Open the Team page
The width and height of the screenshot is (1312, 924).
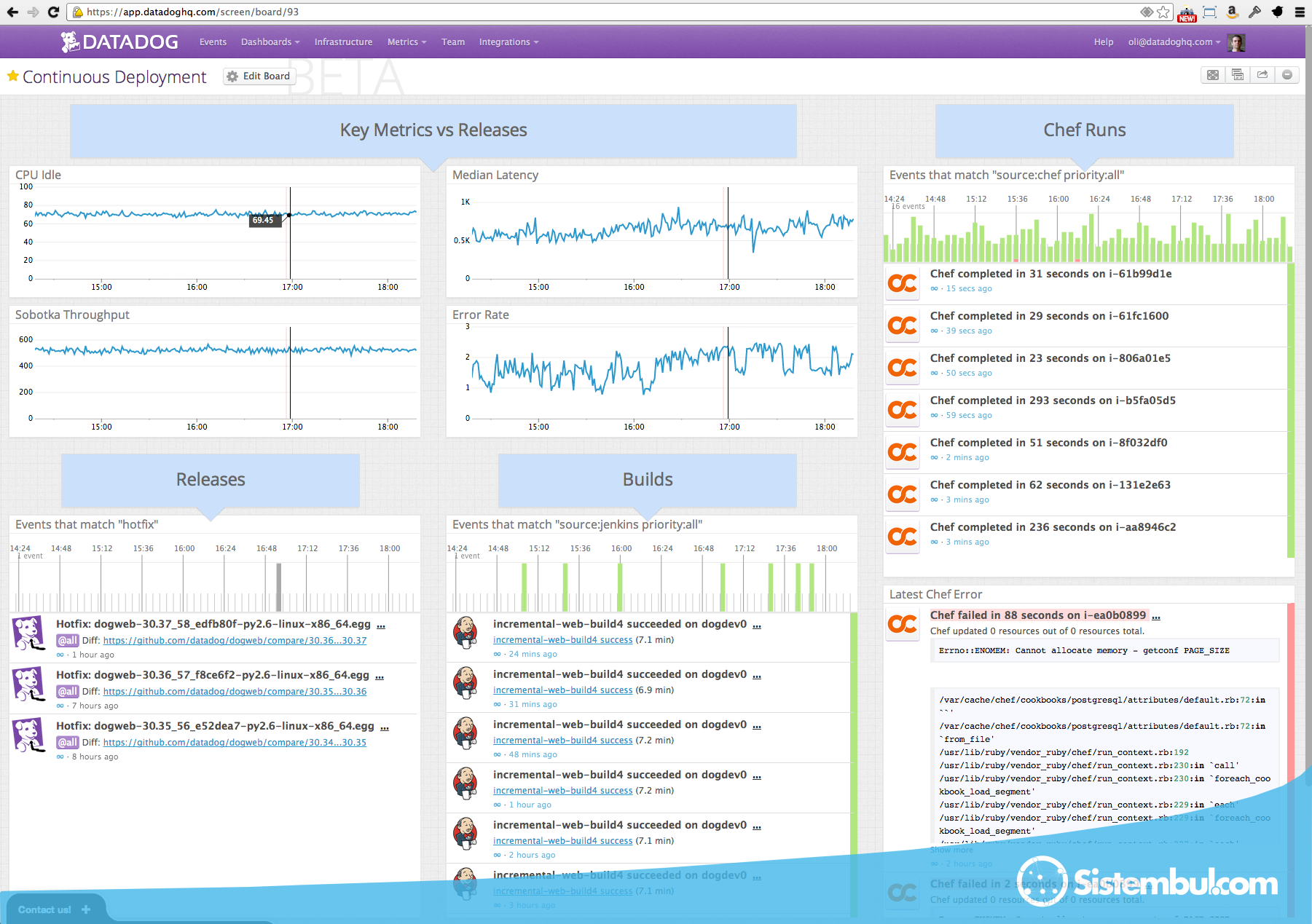453,42
